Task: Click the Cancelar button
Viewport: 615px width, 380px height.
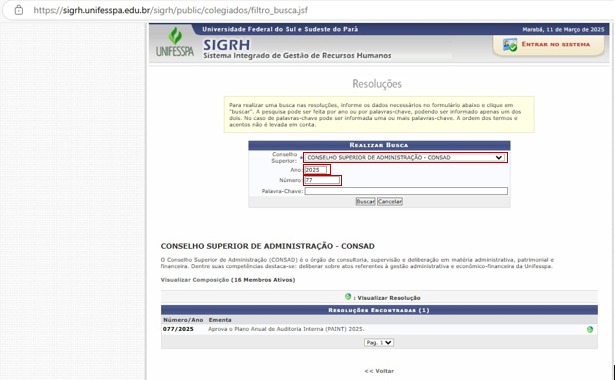Action: coord(390,202)
